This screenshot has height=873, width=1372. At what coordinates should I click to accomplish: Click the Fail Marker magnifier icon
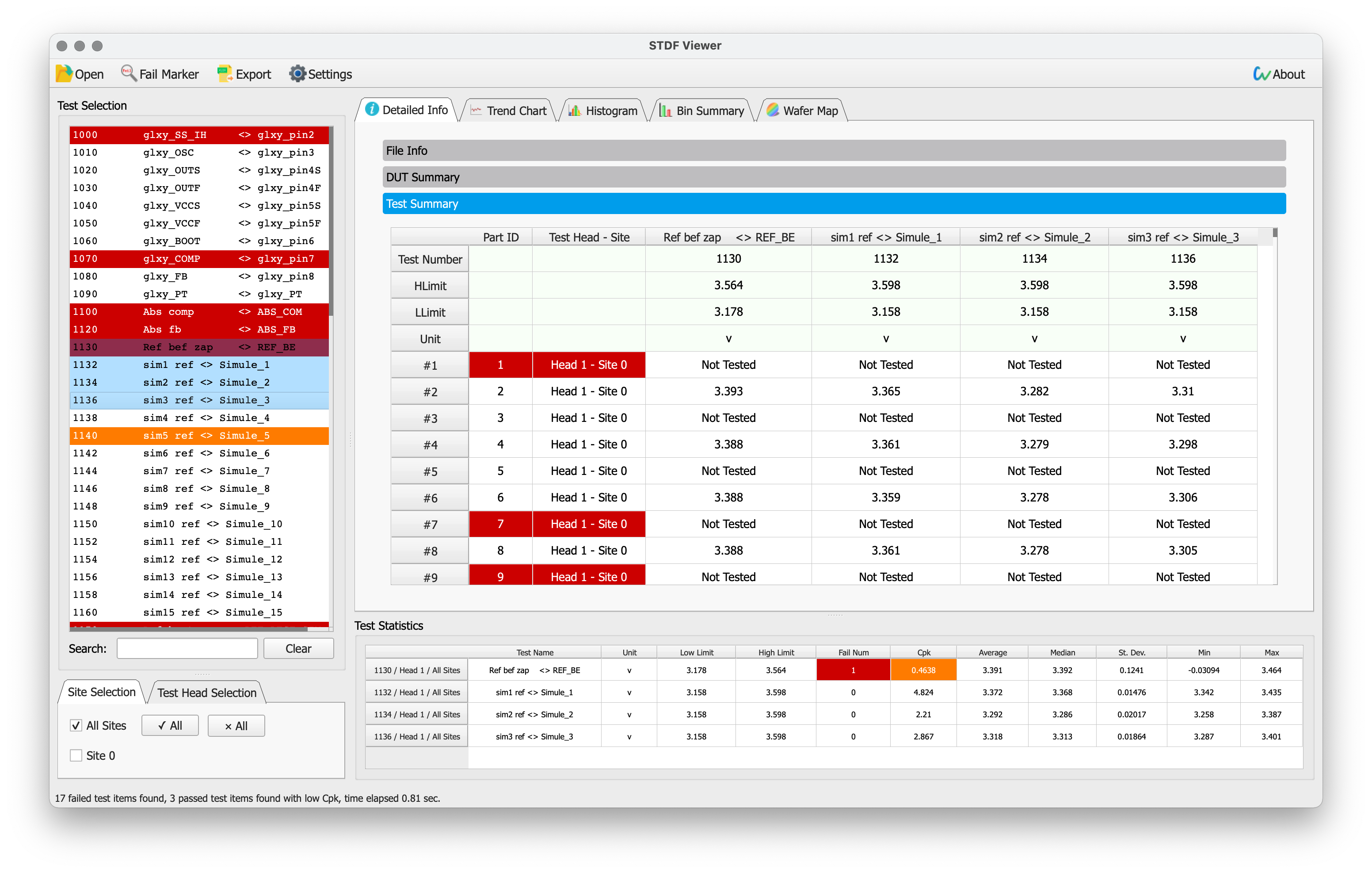[129, 73]
